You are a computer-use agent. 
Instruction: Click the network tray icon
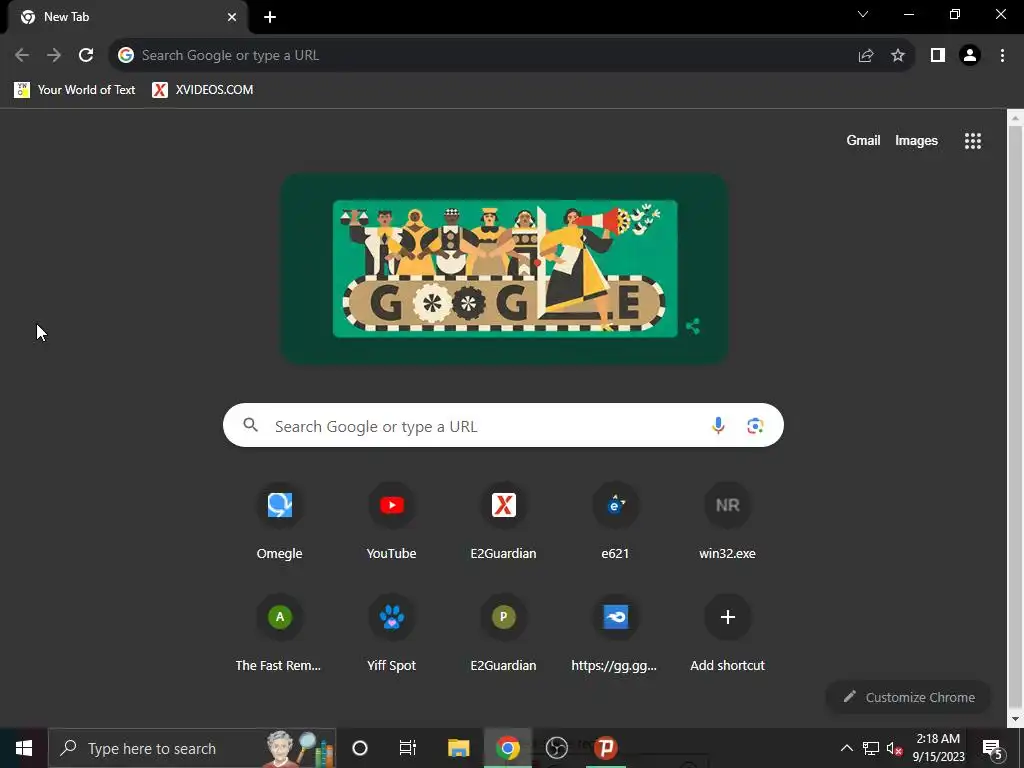point(871,748)
